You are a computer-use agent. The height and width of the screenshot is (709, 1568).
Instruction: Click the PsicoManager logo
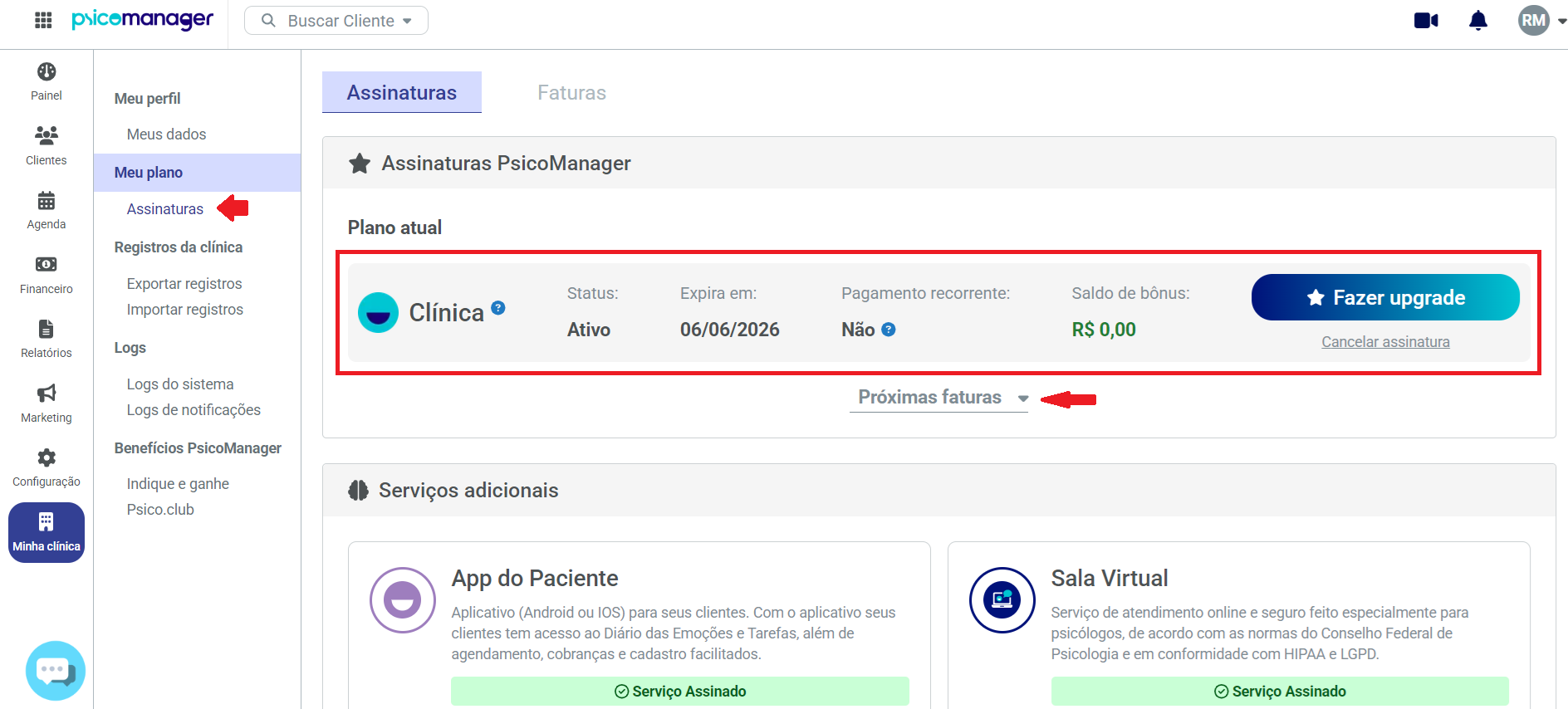[142, 20]
